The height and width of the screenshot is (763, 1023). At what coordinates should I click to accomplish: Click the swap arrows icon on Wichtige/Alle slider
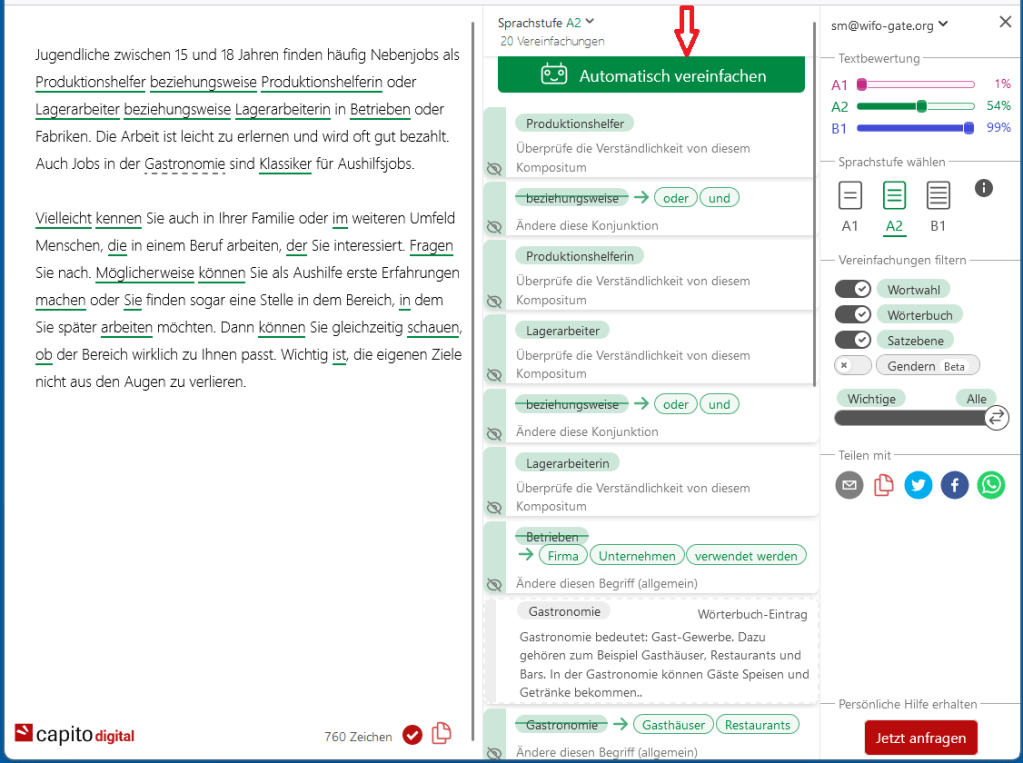click(x=996, y=418)
